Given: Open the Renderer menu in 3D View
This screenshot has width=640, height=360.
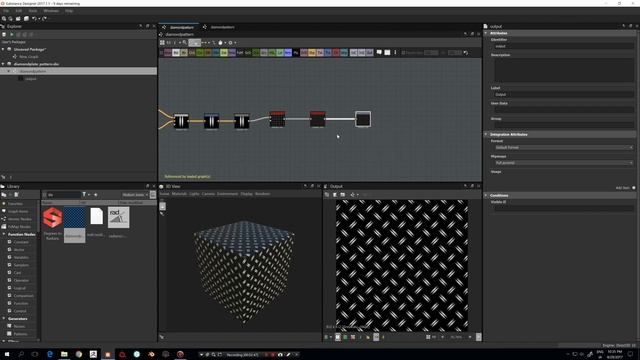Looking at the screenshot, I should coord(262,194).
